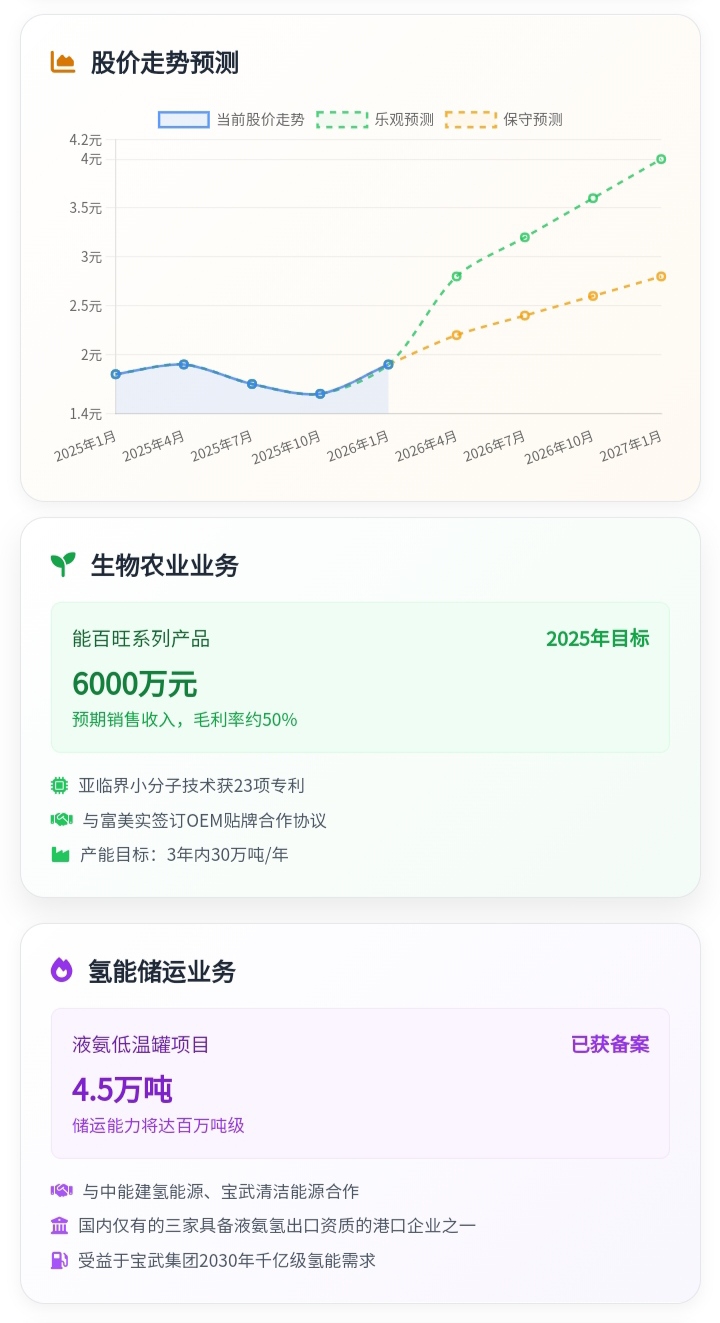Screen dimensions: 720x1323
Task: Click the handshake icon beside 与中能建氢能源
Action: (x=62, y=1191)
